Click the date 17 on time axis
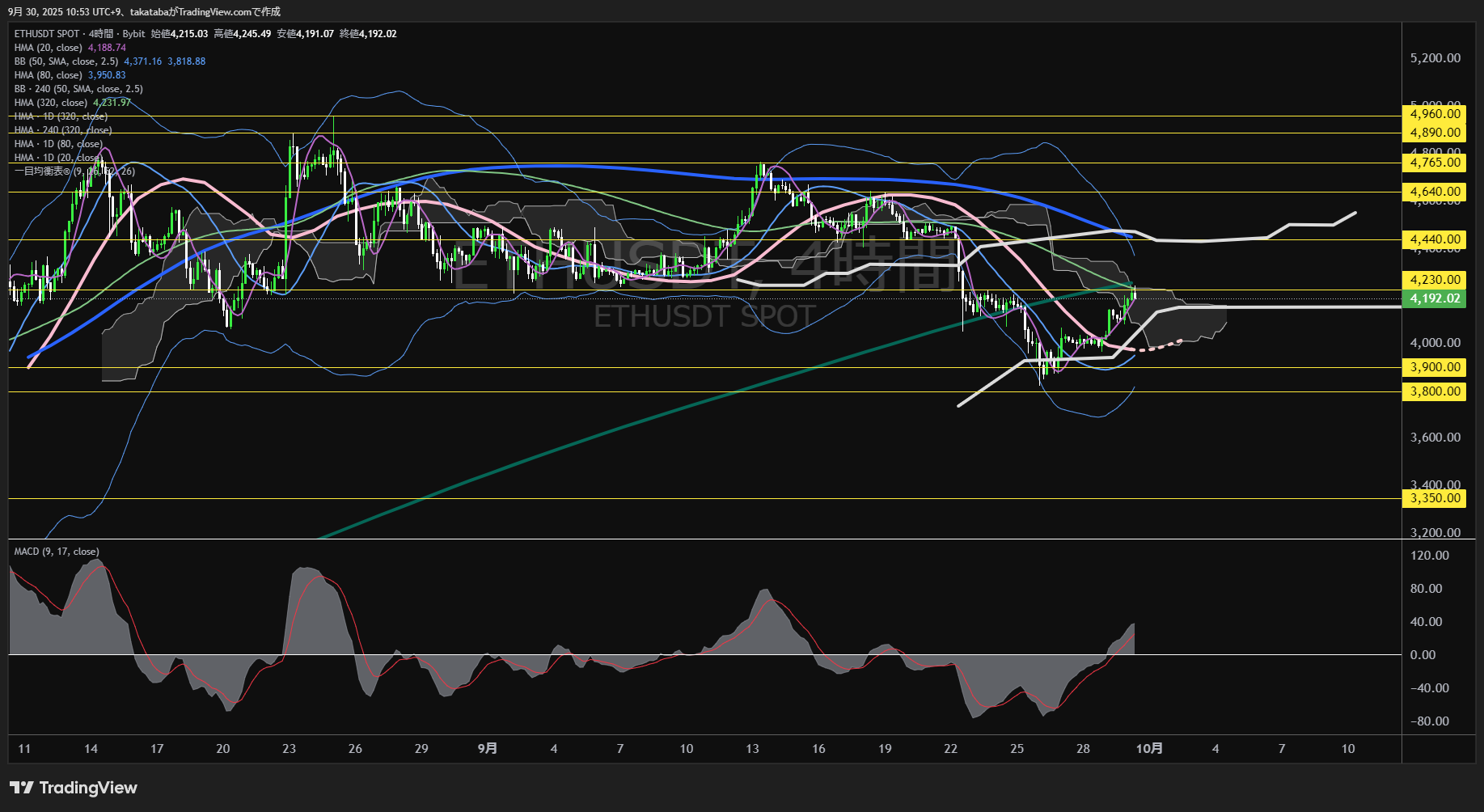Screen dimensions: 1484x812 click(x=157, y=749)
